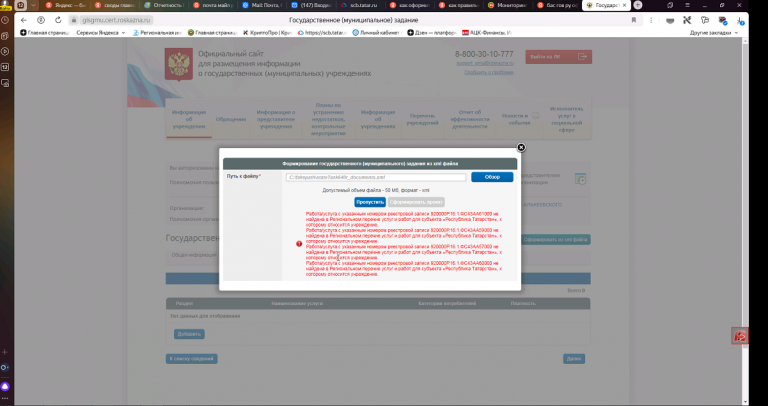The width and height of the screenshot is (768, 406).
Task: Click the Пропустить button
Action: pos(370,202)
